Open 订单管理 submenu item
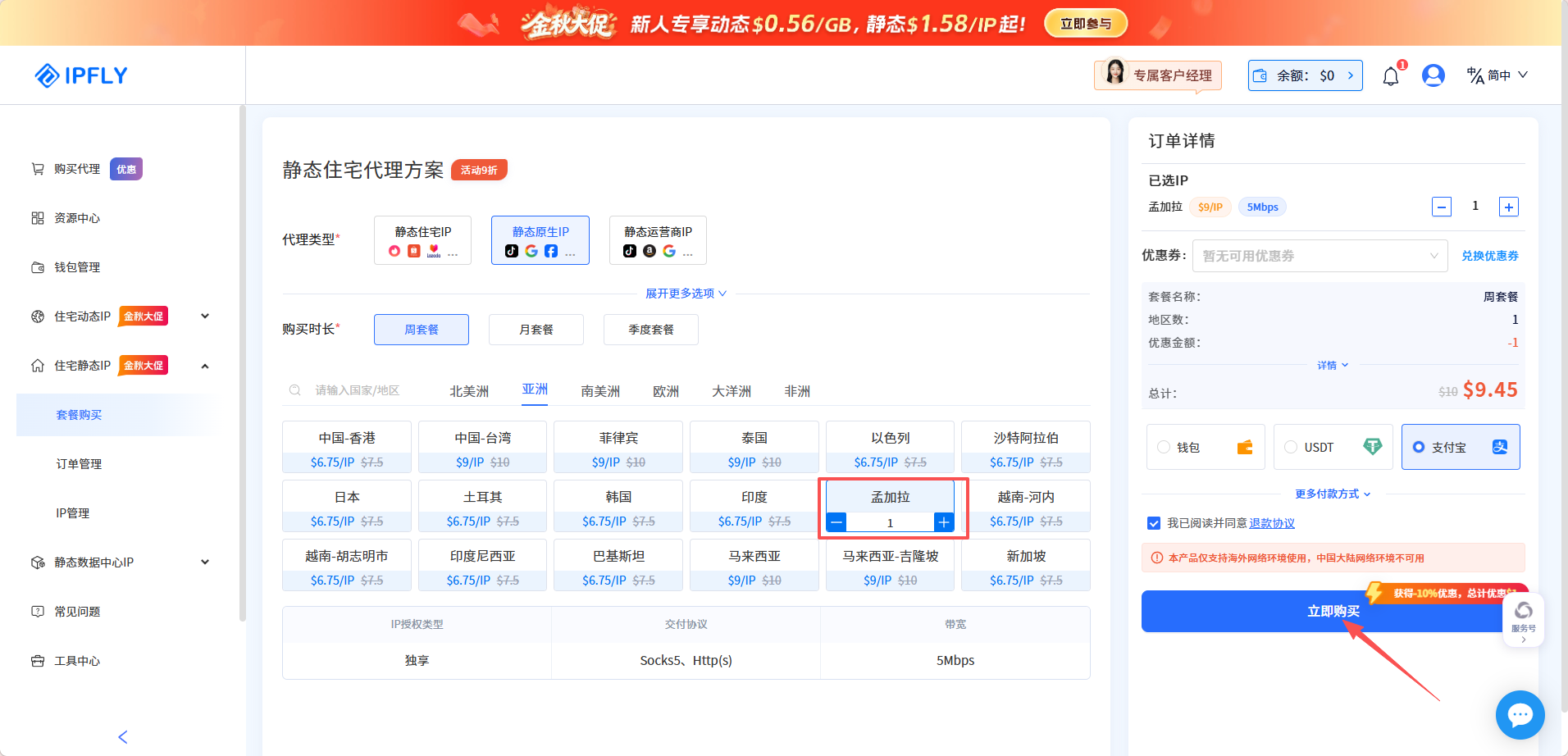Screen dimensions: 1568x756 tap(79, 464)
